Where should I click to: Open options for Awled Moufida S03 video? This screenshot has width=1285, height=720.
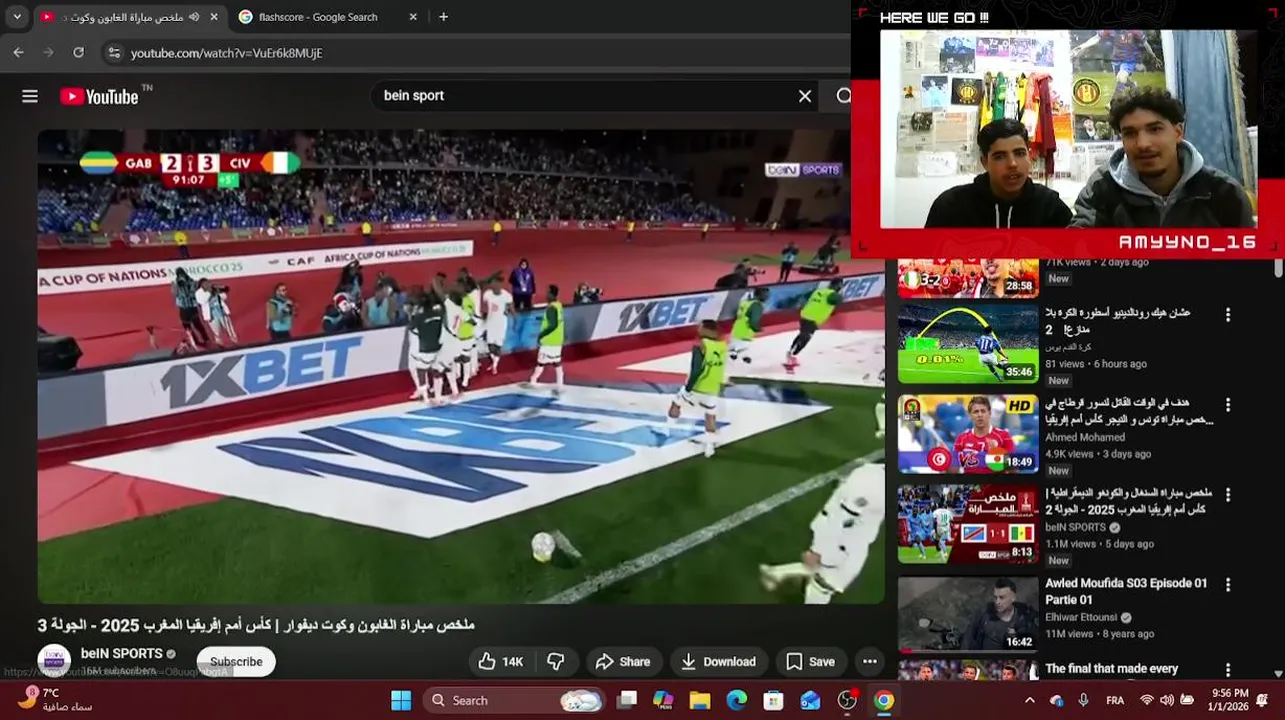point(1228,584)
